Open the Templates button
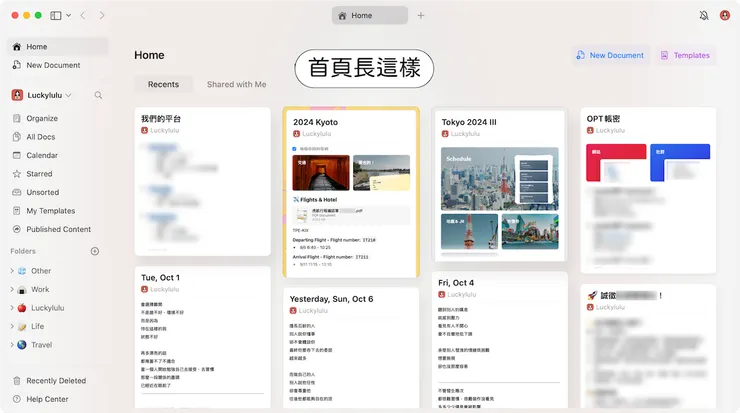The width and height of the screenshot is (740, 413). pos(685,55)
